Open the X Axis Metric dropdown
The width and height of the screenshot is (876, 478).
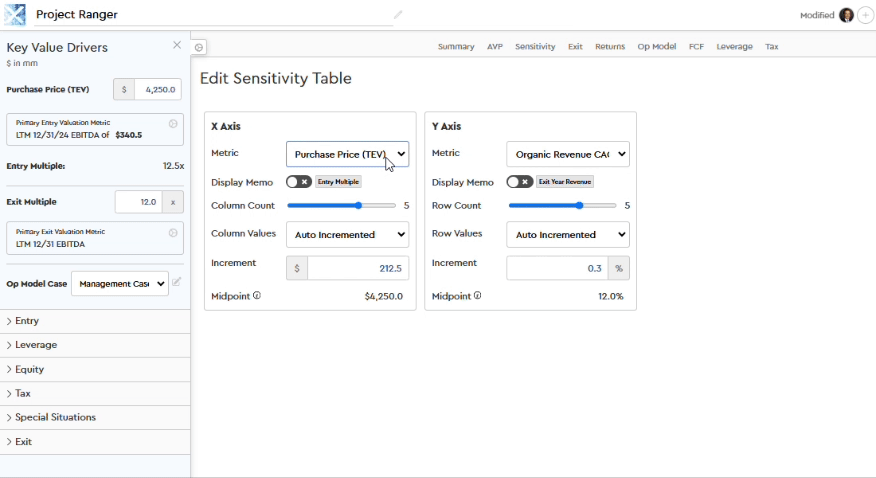[x=347, y=154]
